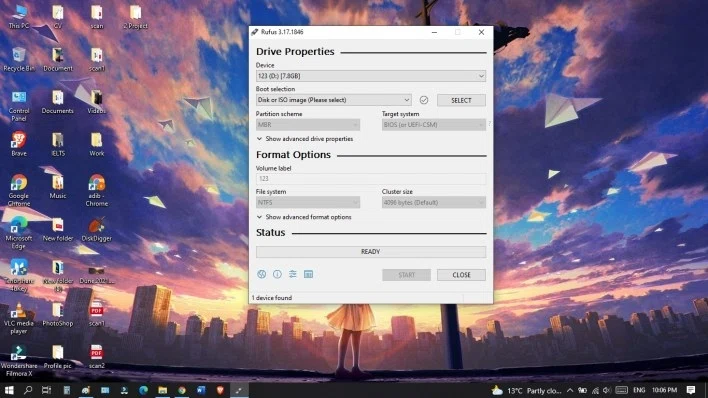Image resolution: width=708 pixels, height=398 pixels.
Task: Click the Volume label input field
Action: (x=371, y=178)
